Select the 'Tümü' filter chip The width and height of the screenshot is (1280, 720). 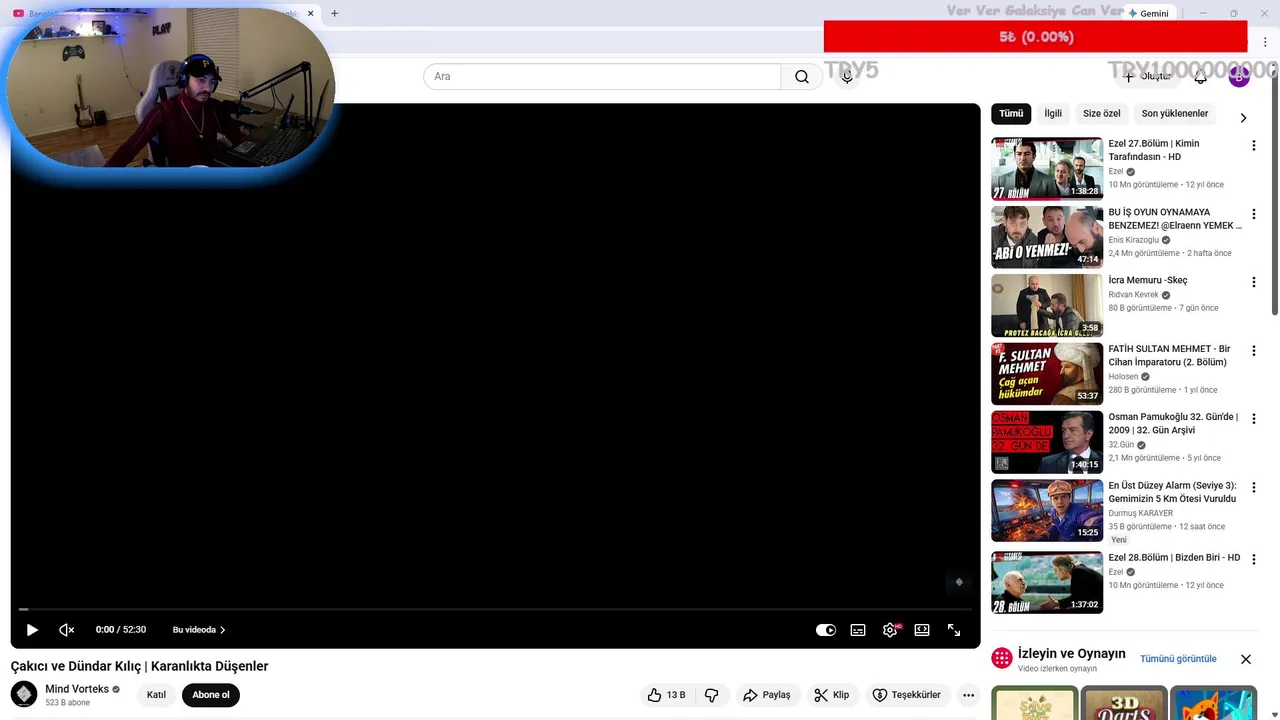pos(1011,114)
